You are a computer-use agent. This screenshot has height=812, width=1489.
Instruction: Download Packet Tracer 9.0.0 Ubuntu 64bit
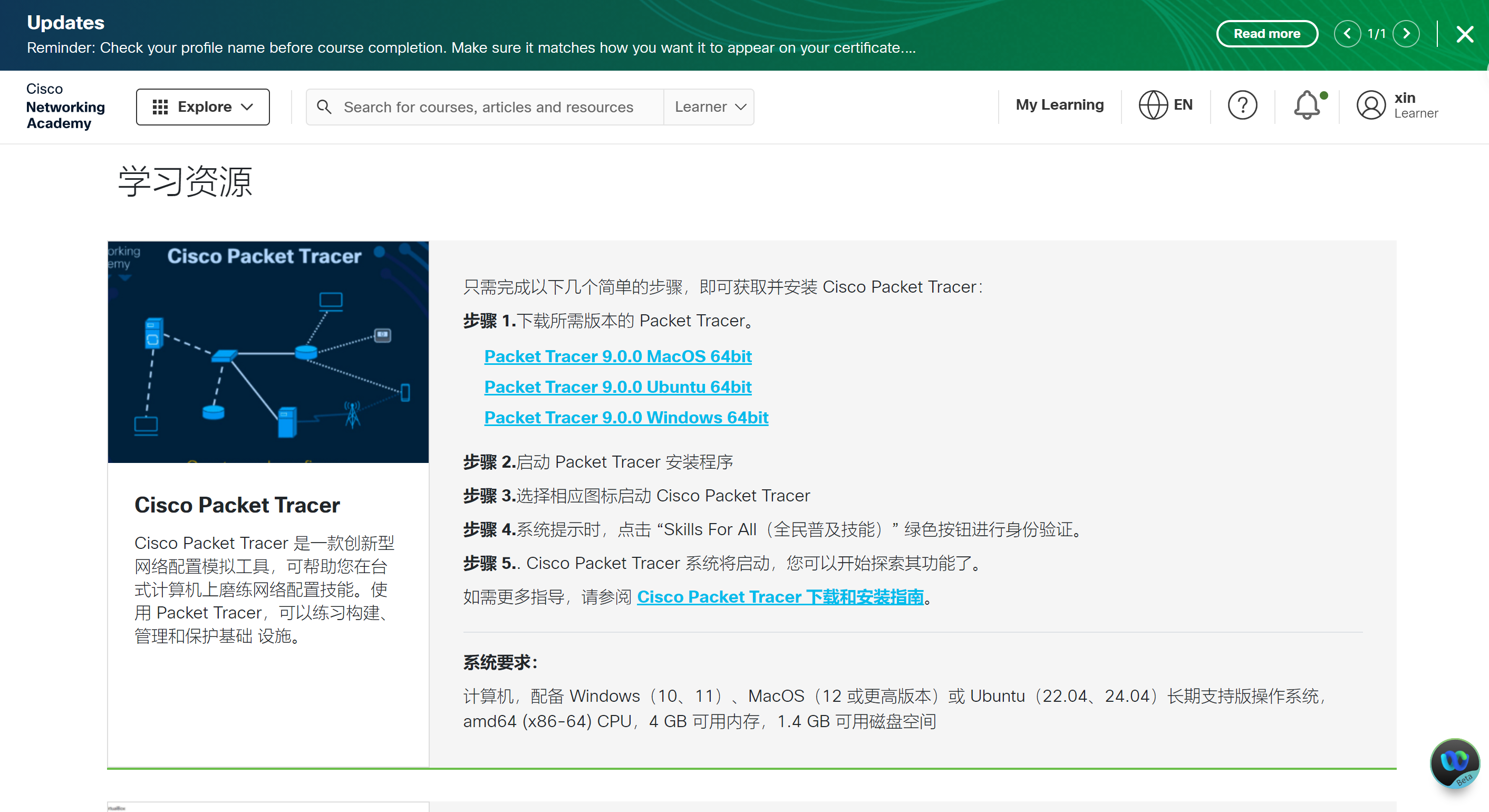618,387
